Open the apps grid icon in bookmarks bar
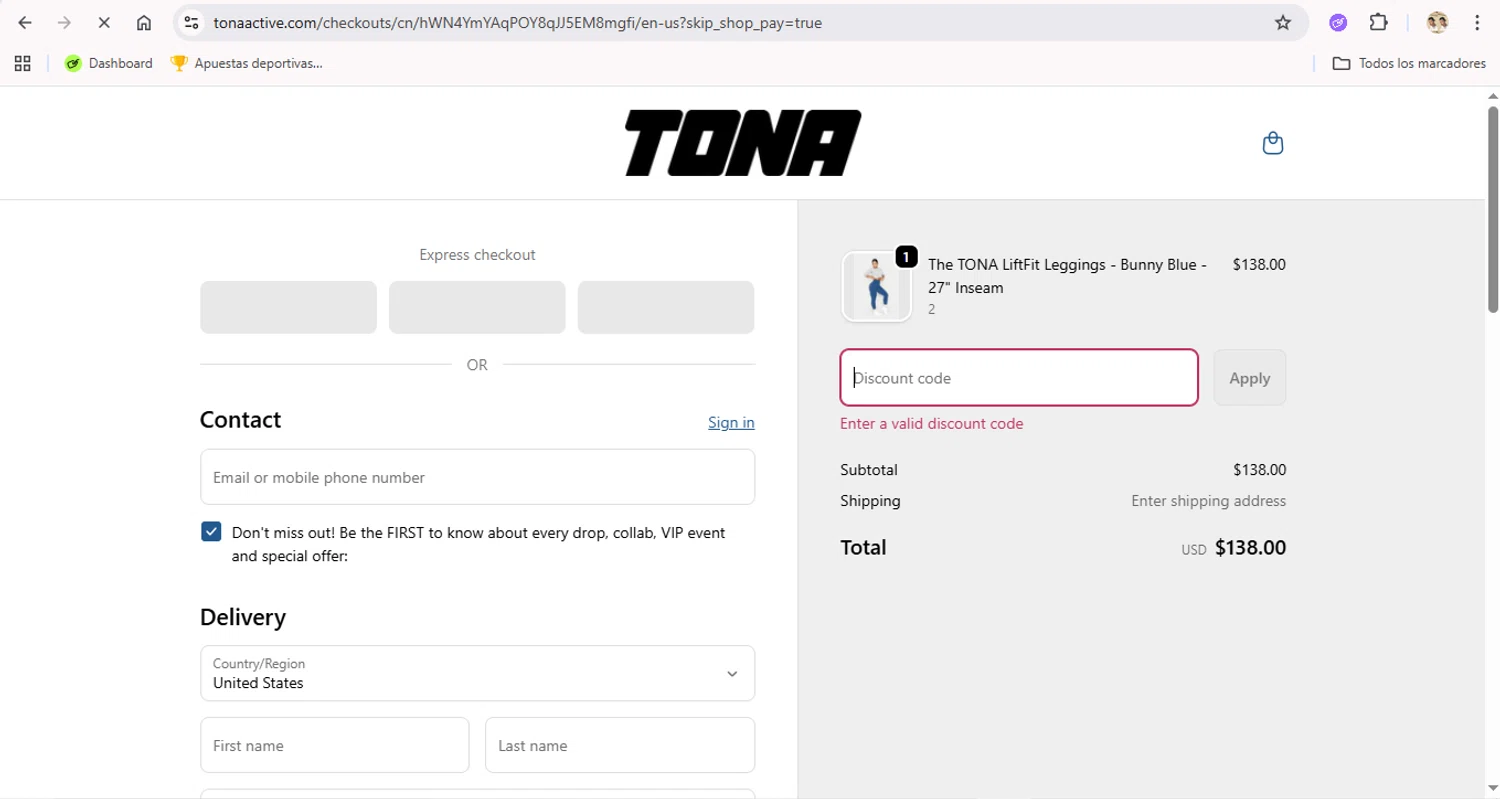 click(23, 63)
